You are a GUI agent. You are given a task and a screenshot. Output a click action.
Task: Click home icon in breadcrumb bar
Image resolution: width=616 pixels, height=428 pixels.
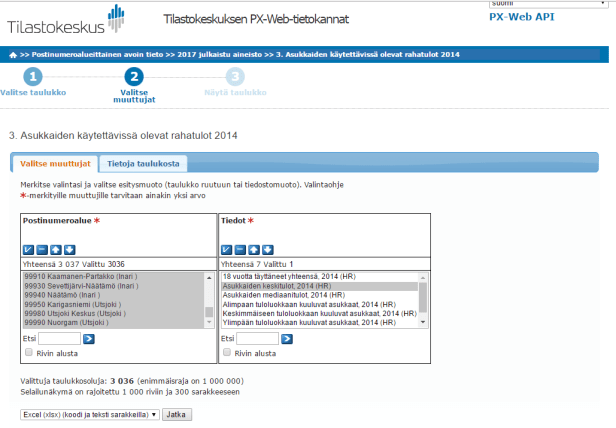(x=13, y=53)
